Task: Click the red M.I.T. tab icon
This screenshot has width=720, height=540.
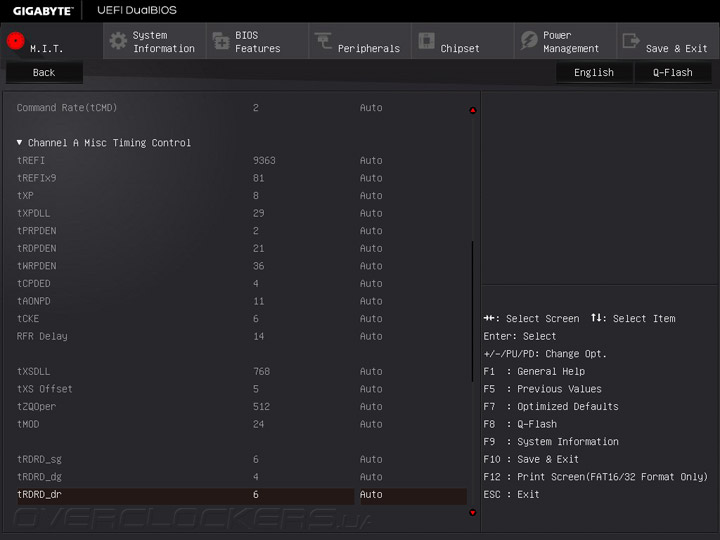Action: click(15, 41)
